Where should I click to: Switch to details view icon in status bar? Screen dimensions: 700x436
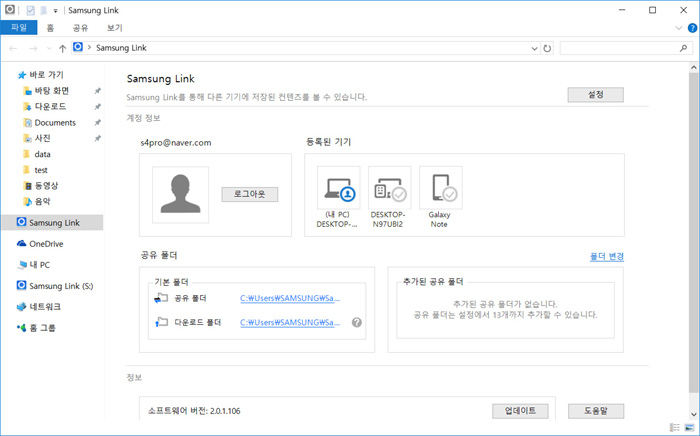click(675, 428)
